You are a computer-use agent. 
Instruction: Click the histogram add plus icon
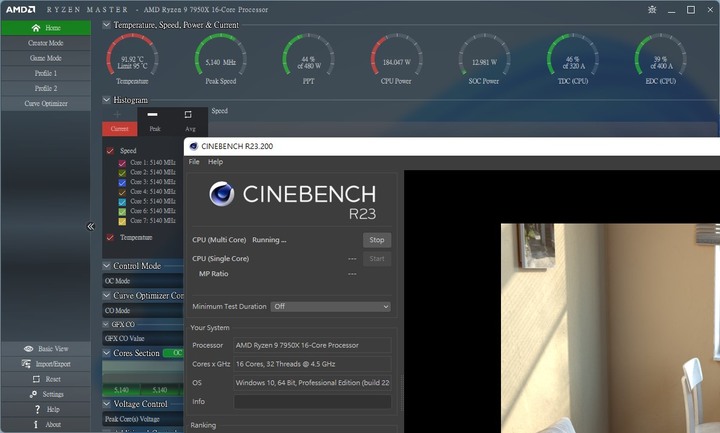117,114
